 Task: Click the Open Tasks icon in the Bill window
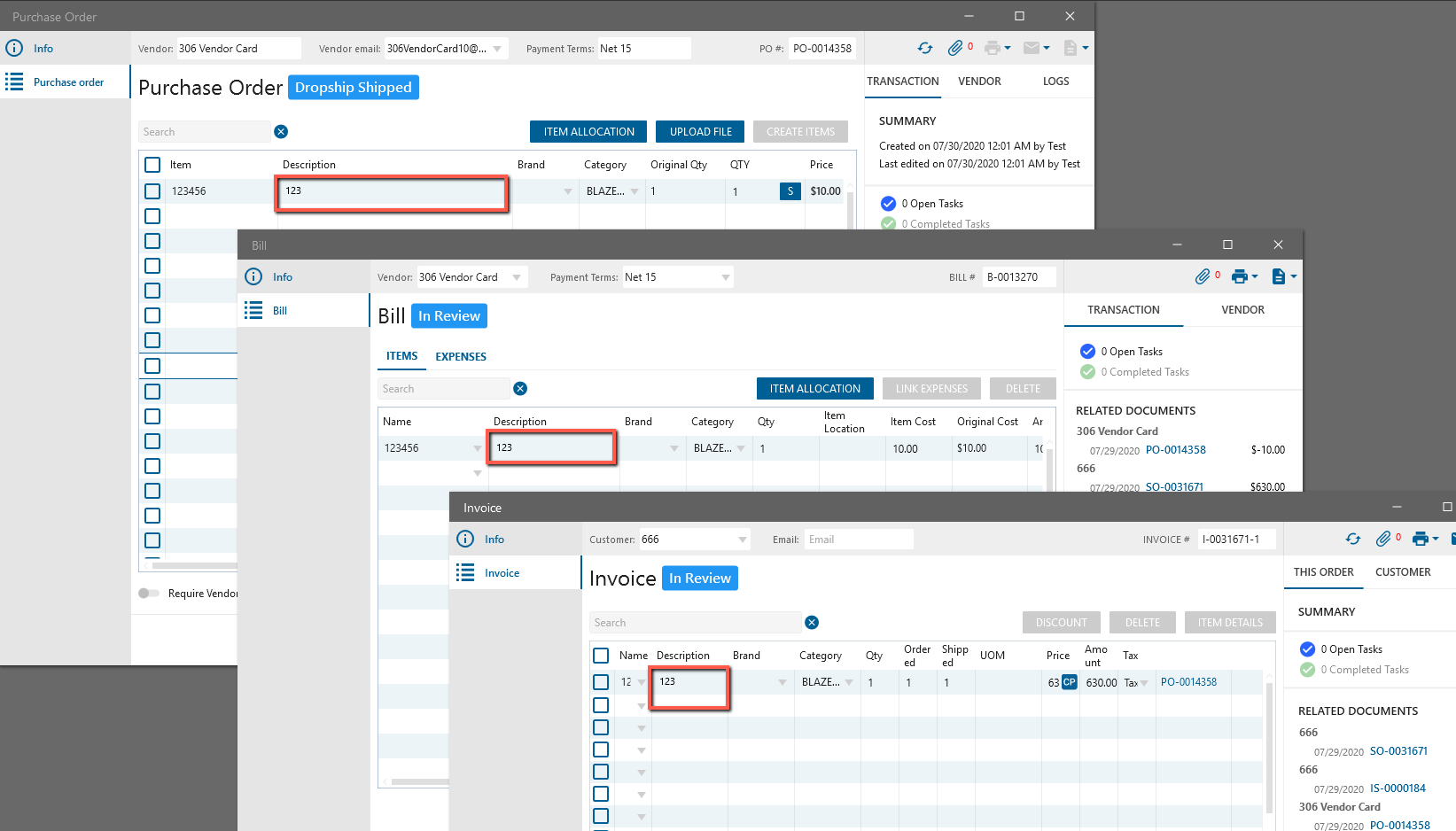click(1087, 352)
